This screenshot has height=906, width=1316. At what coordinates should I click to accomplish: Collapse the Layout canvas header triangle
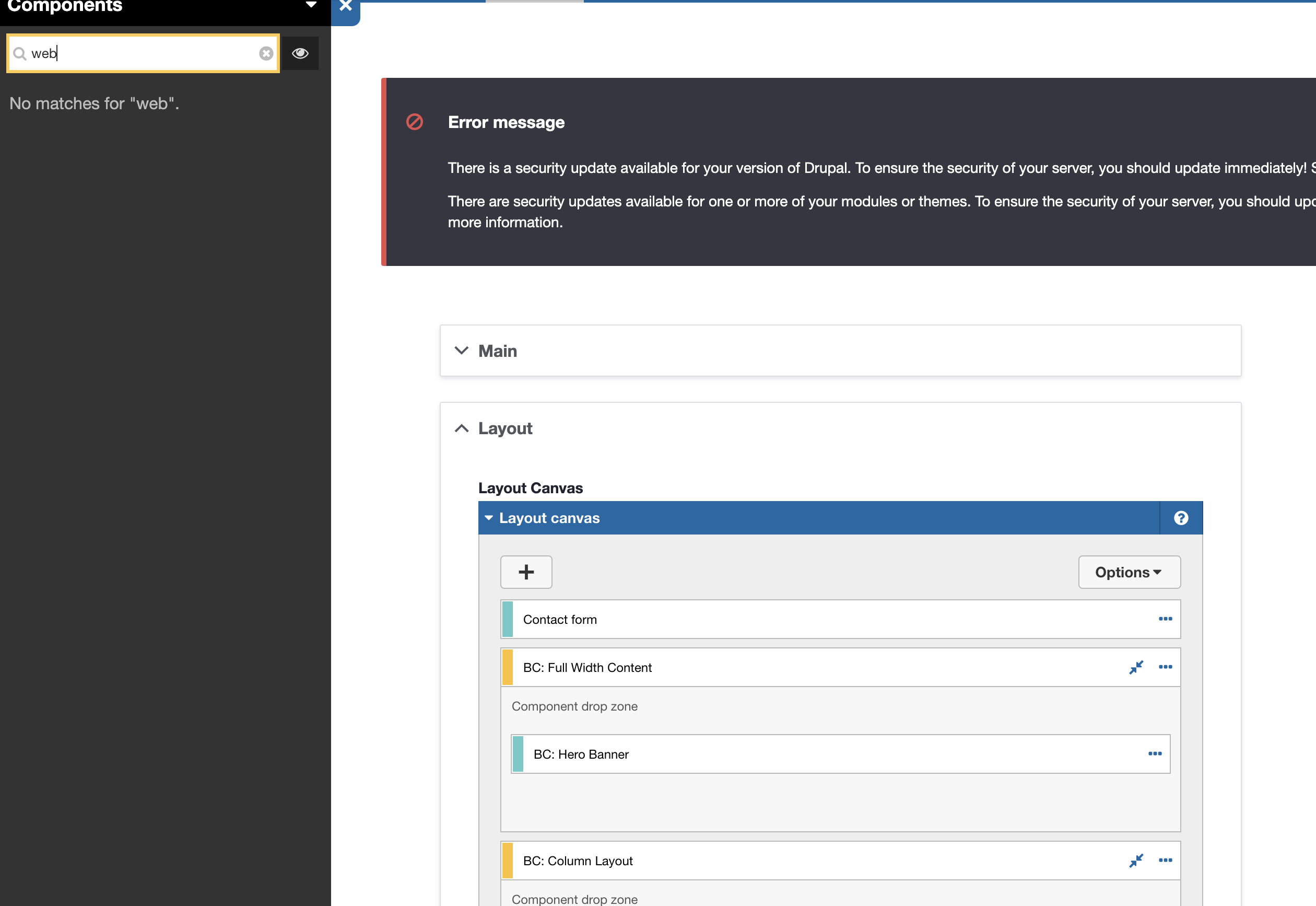click(488, 518)
